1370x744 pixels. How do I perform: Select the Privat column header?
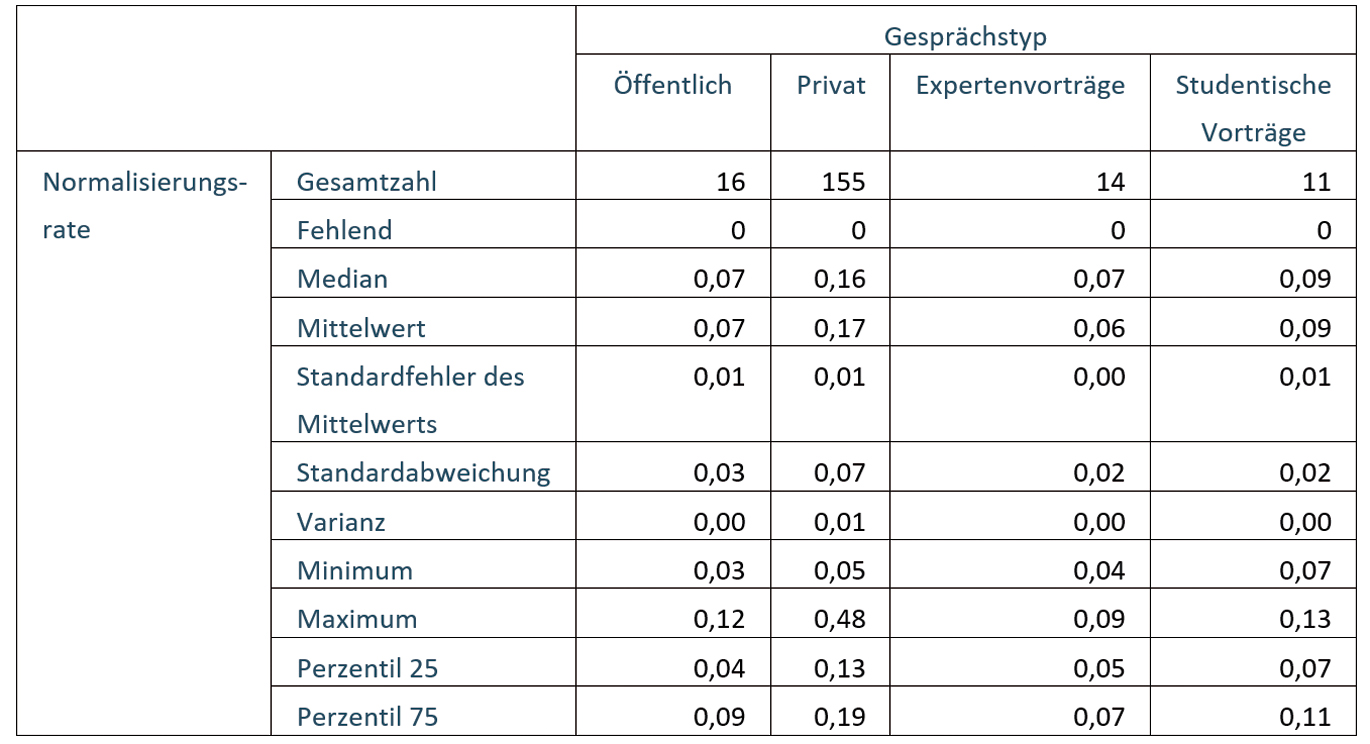click(x=831, y=85)
